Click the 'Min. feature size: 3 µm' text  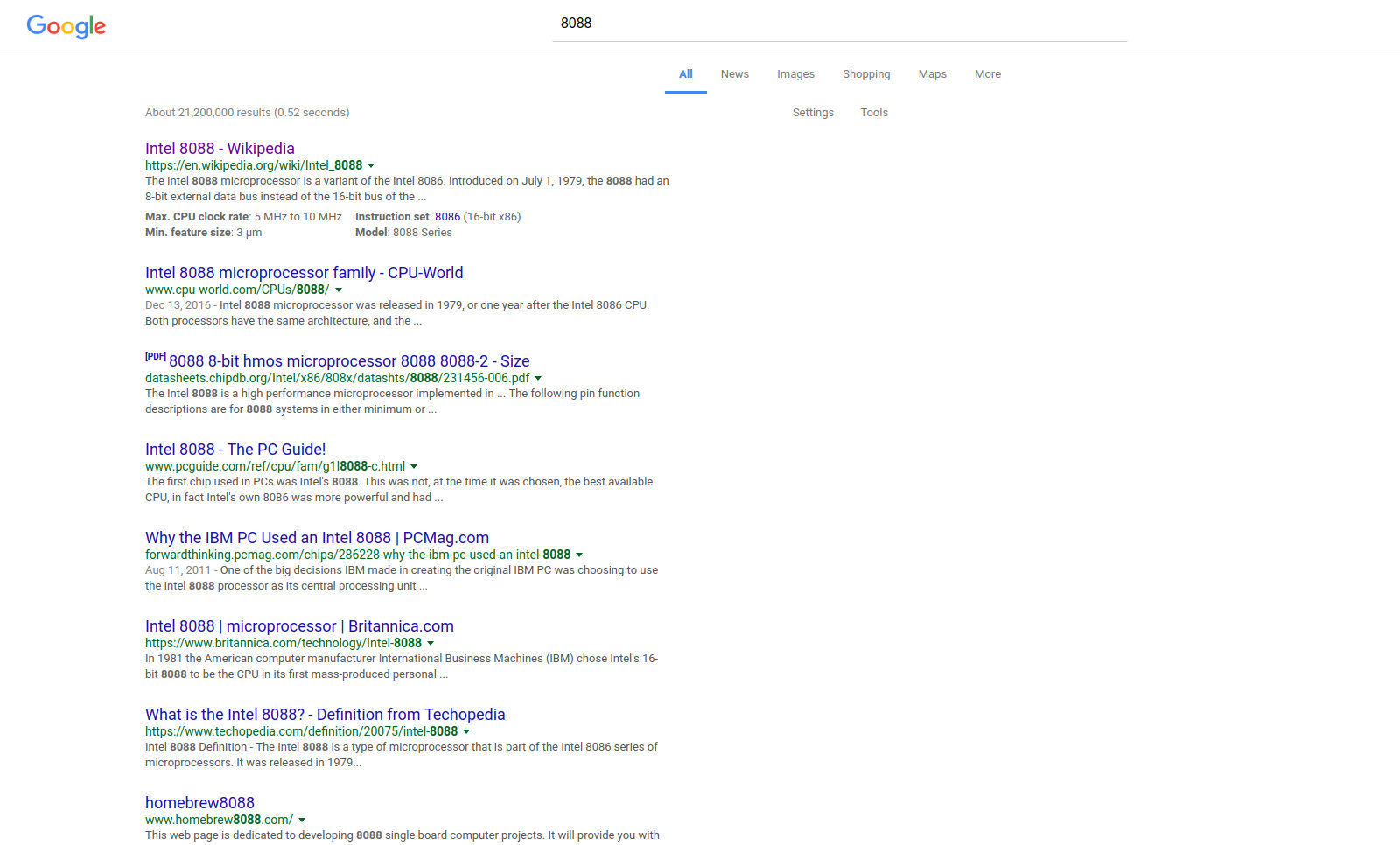pyautogui.click(x=203, y=233)
